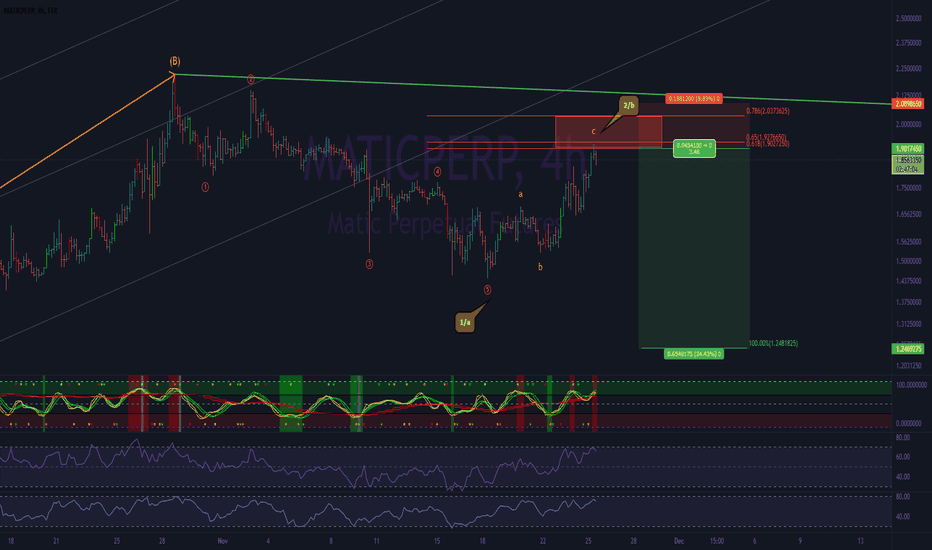
Task: Click the 2.5000000 price axis label
Action: tap(908, 18)
